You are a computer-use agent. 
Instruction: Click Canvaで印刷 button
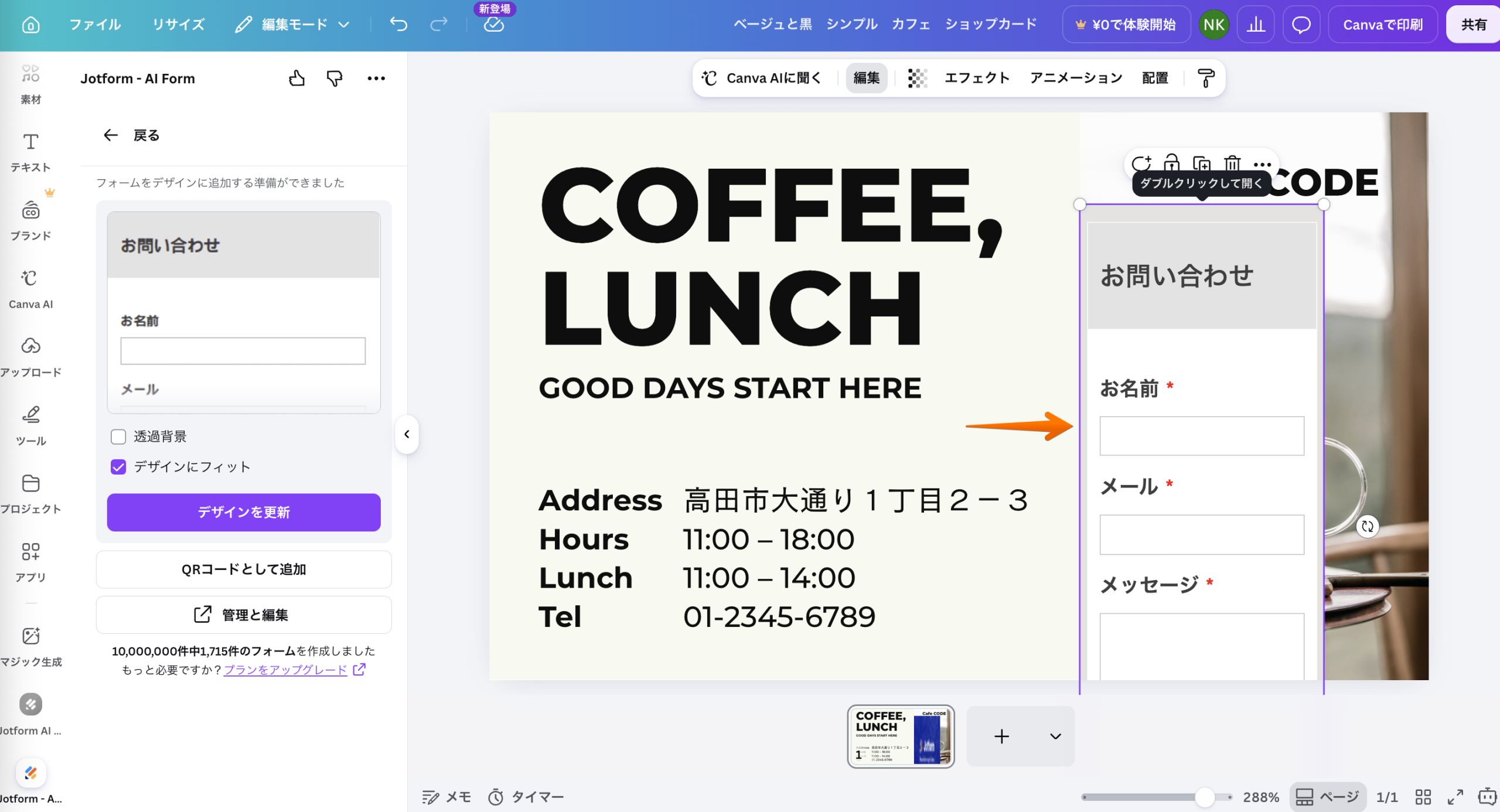[x=1383, y=25]
